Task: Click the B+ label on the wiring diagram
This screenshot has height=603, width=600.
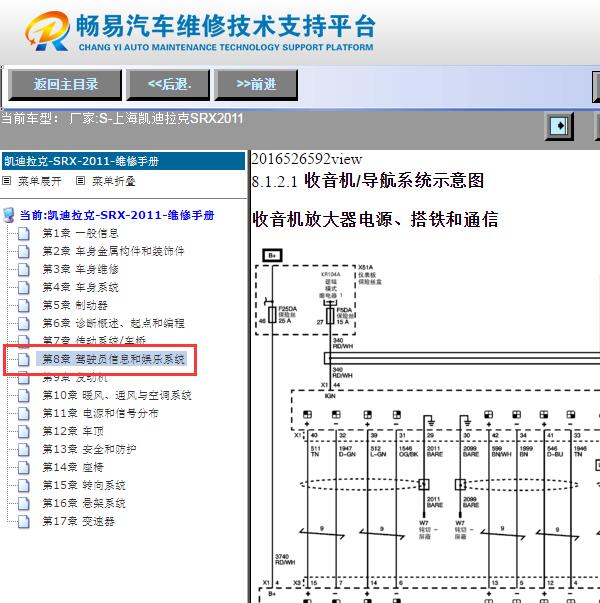Action: click(x=272, y=255)
